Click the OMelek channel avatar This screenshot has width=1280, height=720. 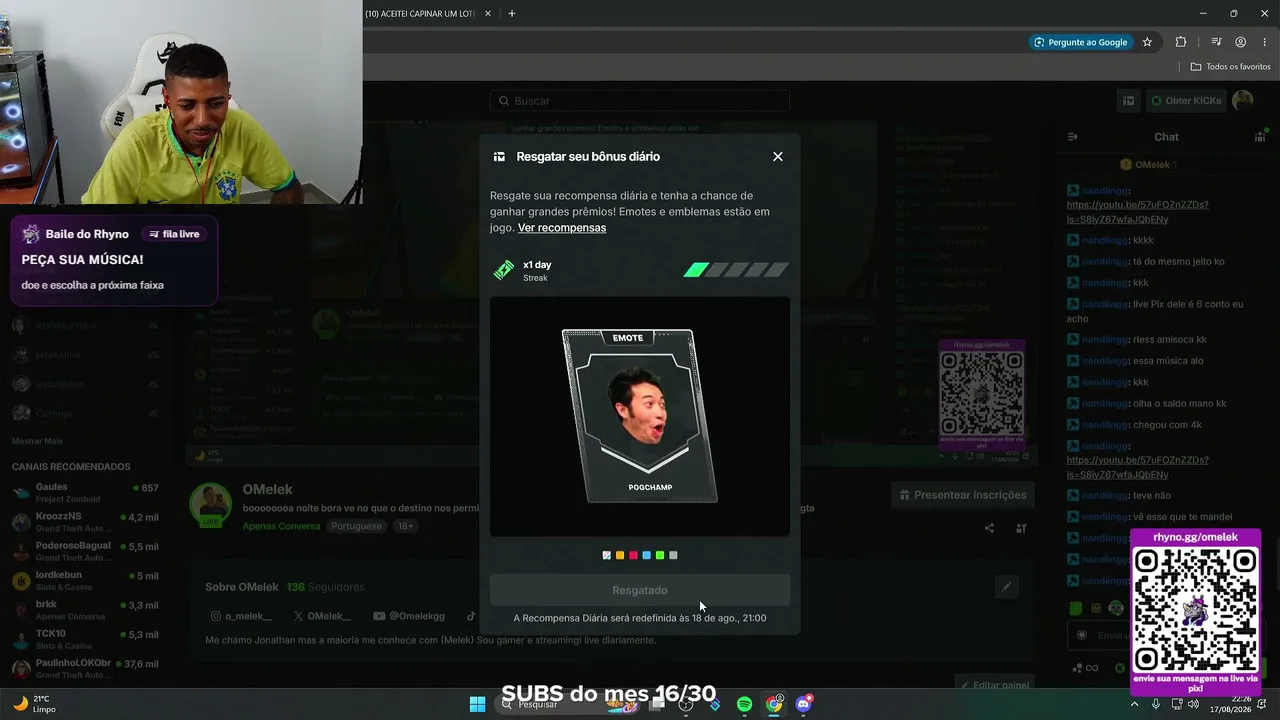point(211,505)
